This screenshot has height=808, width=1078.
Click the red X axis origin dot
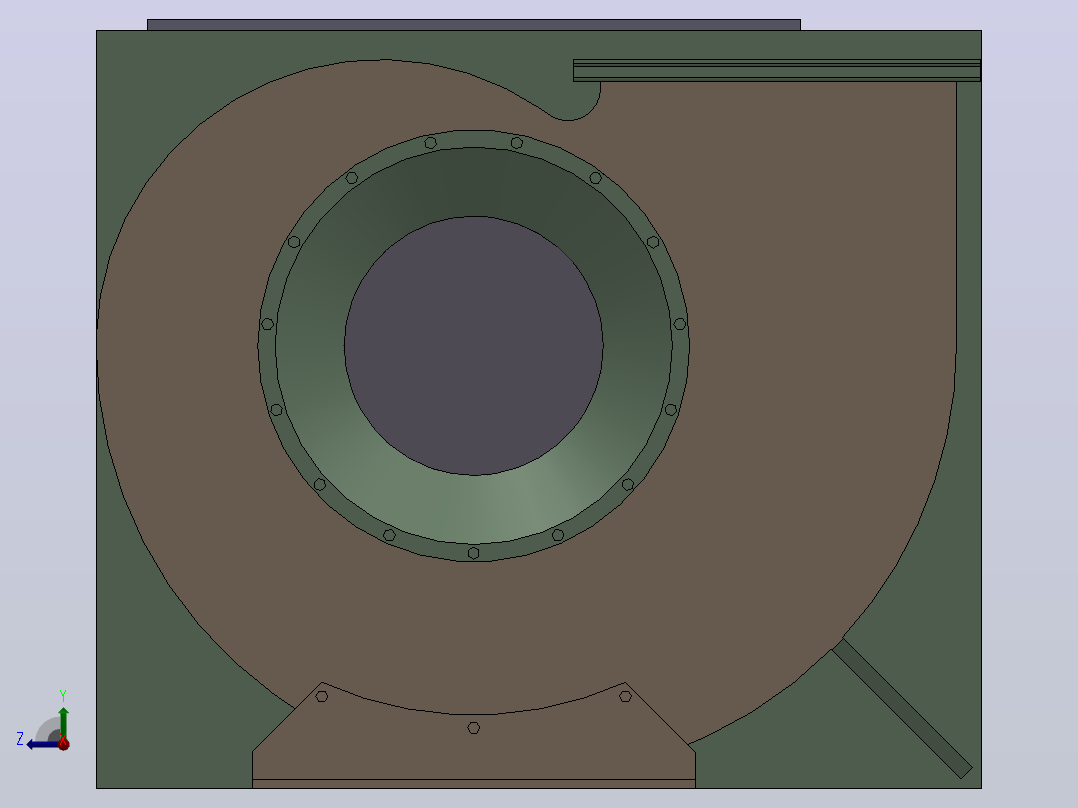pos(63,743)
